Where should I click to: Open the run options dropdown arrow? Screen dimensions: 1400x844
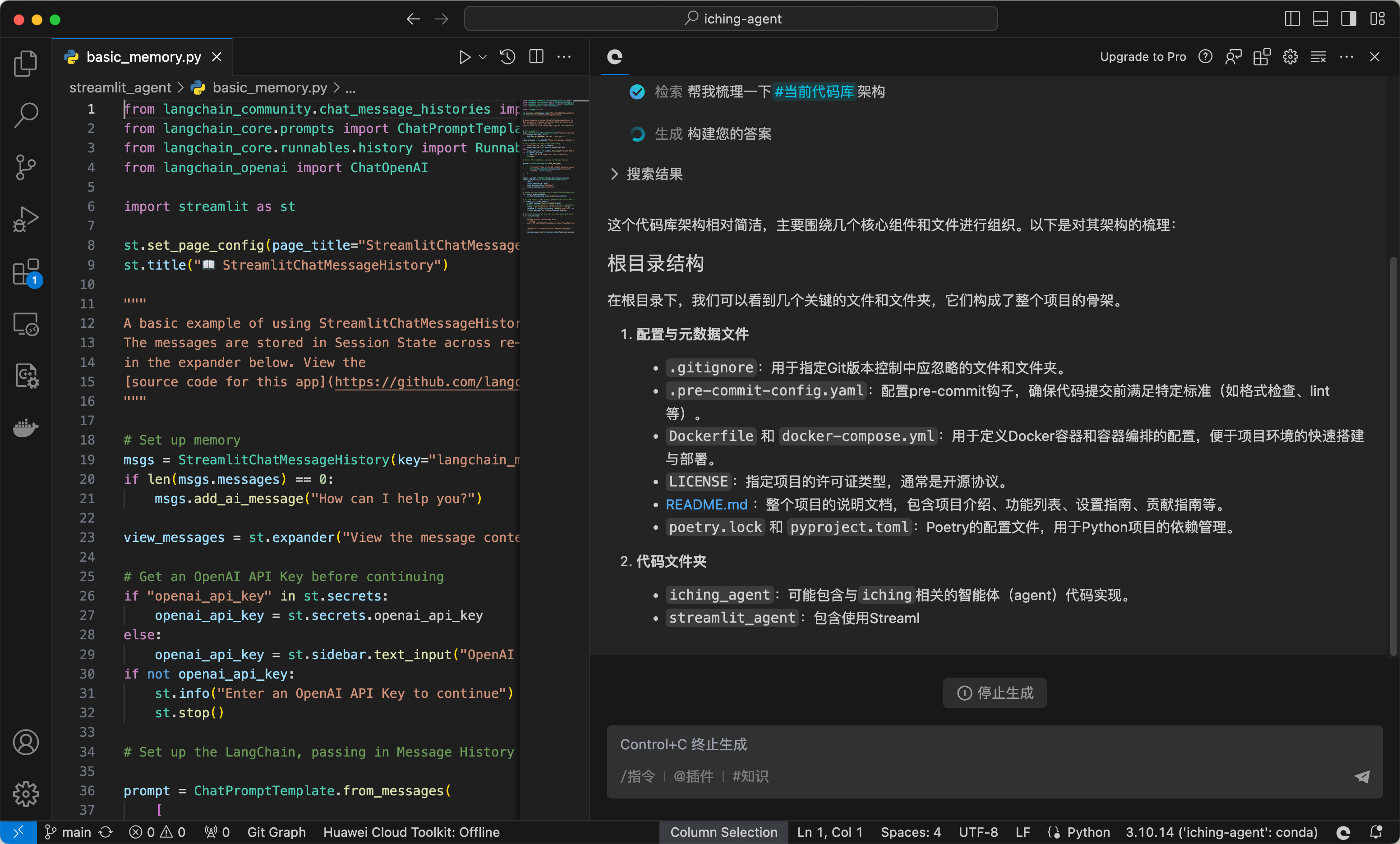pos(483,57)
